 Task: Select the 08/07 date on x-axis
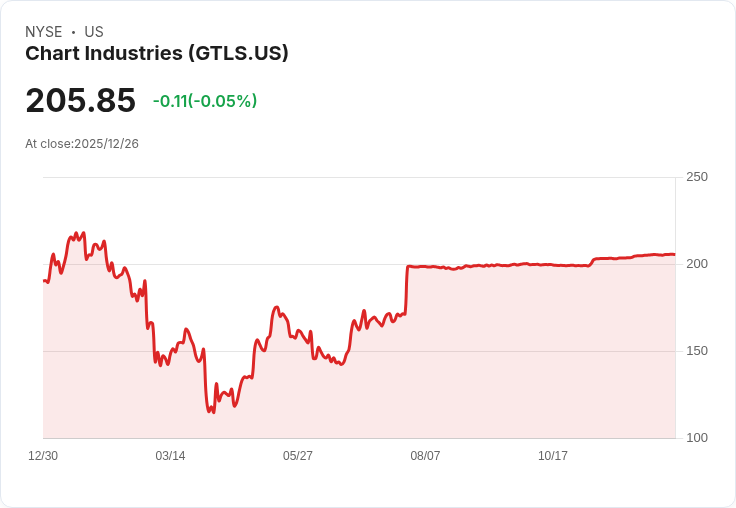point(425,456)
